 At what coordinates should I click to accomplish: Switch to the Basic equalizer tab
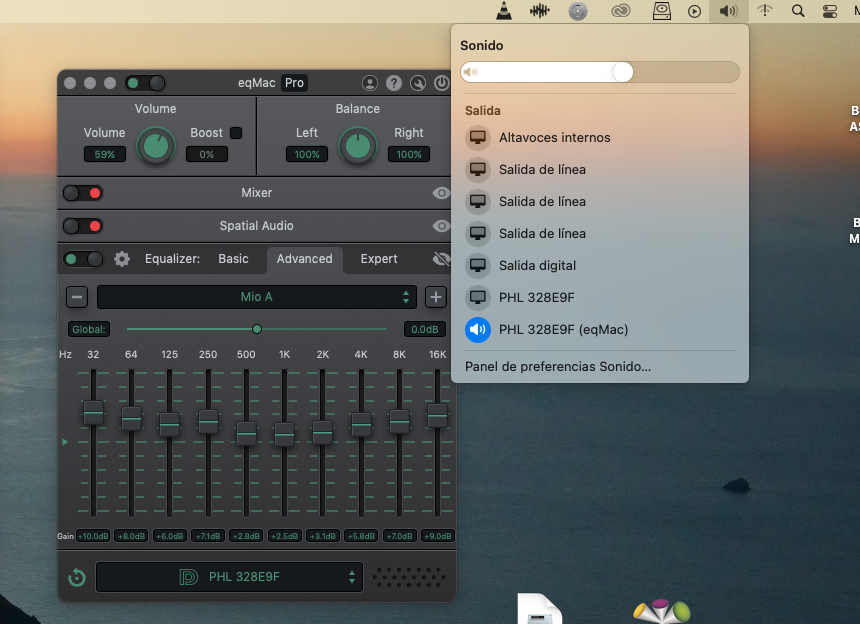(233, 259)
